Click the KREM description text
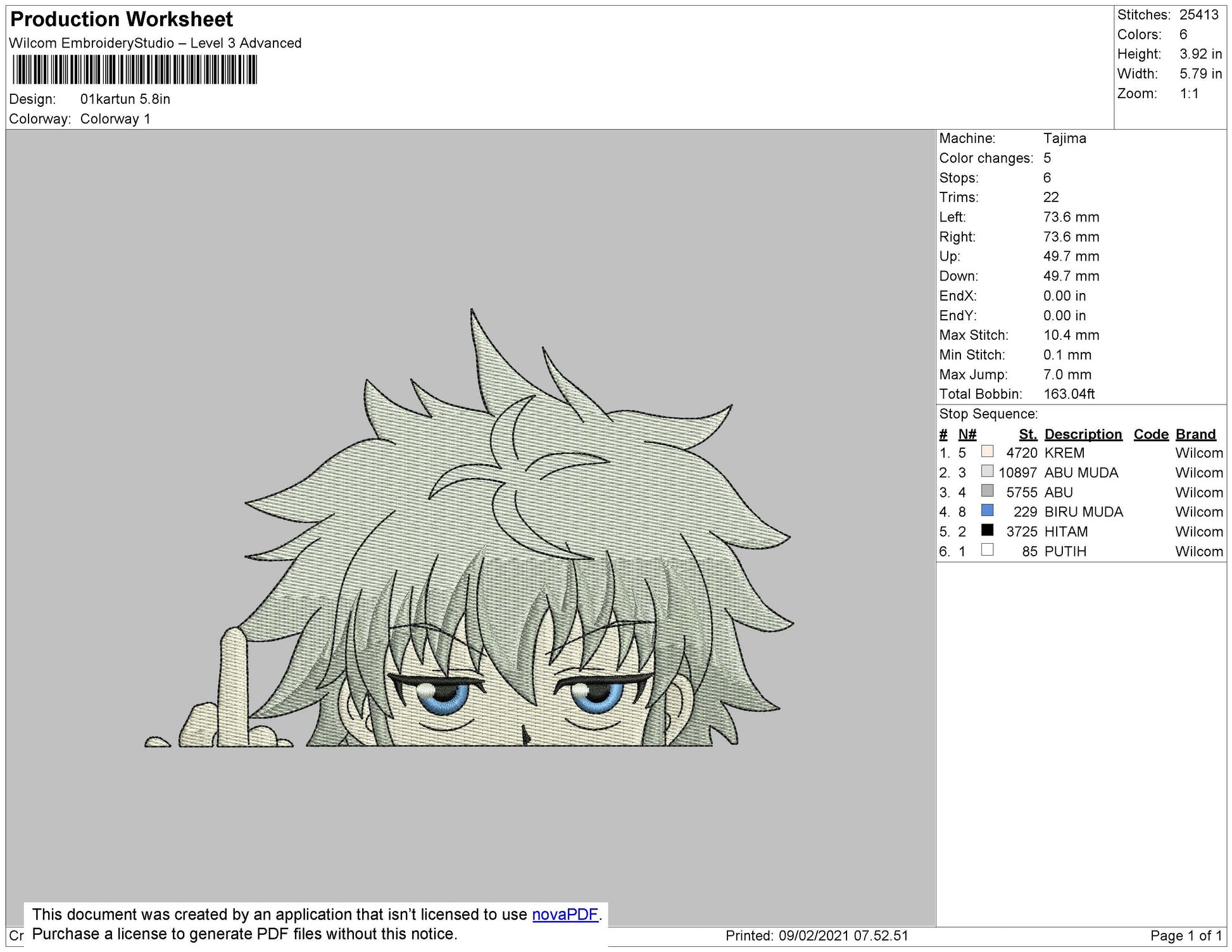1232x952 pixels. click(1064, 453)
